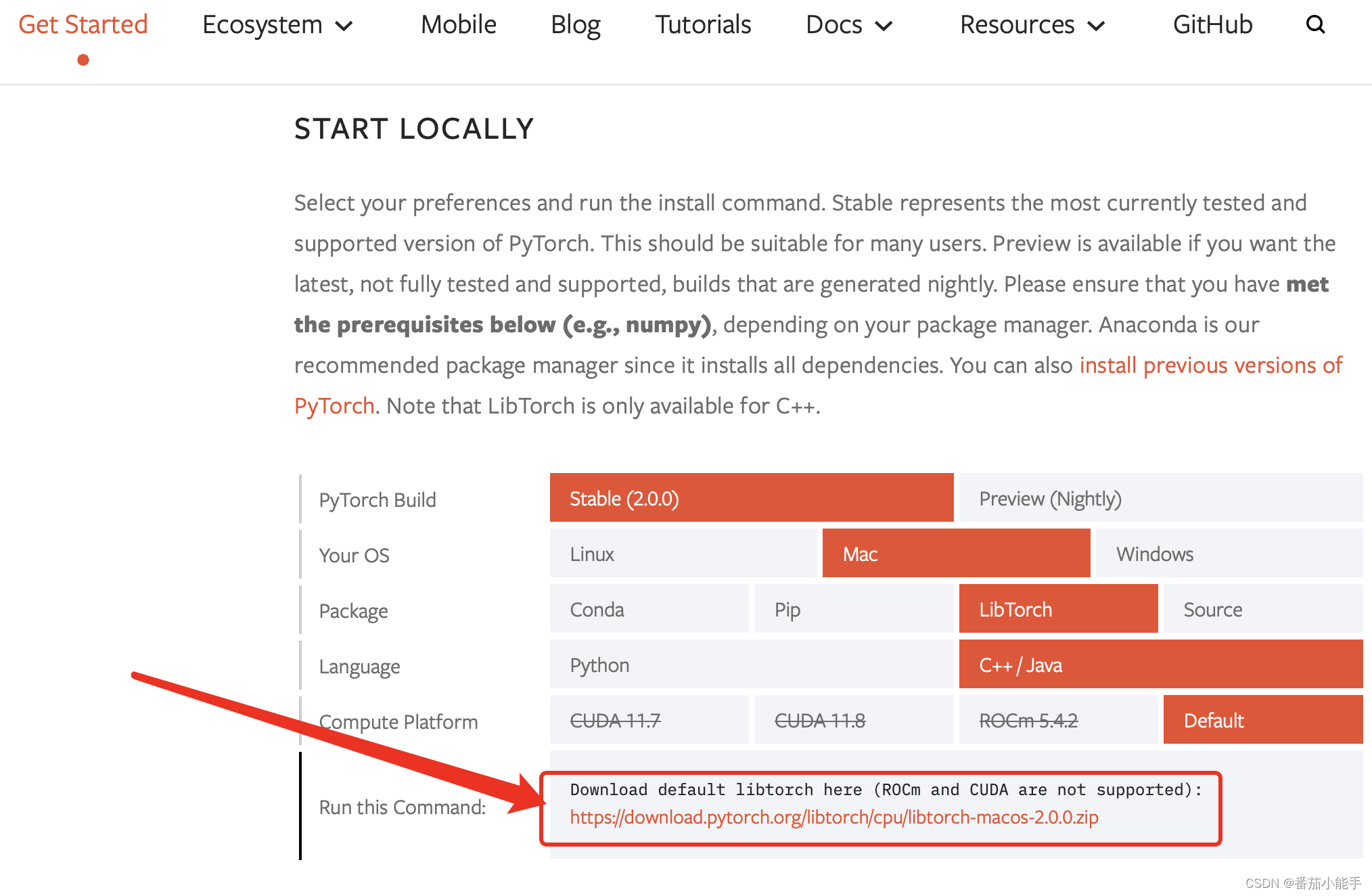Select ROCm 5.4.2 compute platform
Screen dimensions: 1372x896
click(x=1059, y=720)
